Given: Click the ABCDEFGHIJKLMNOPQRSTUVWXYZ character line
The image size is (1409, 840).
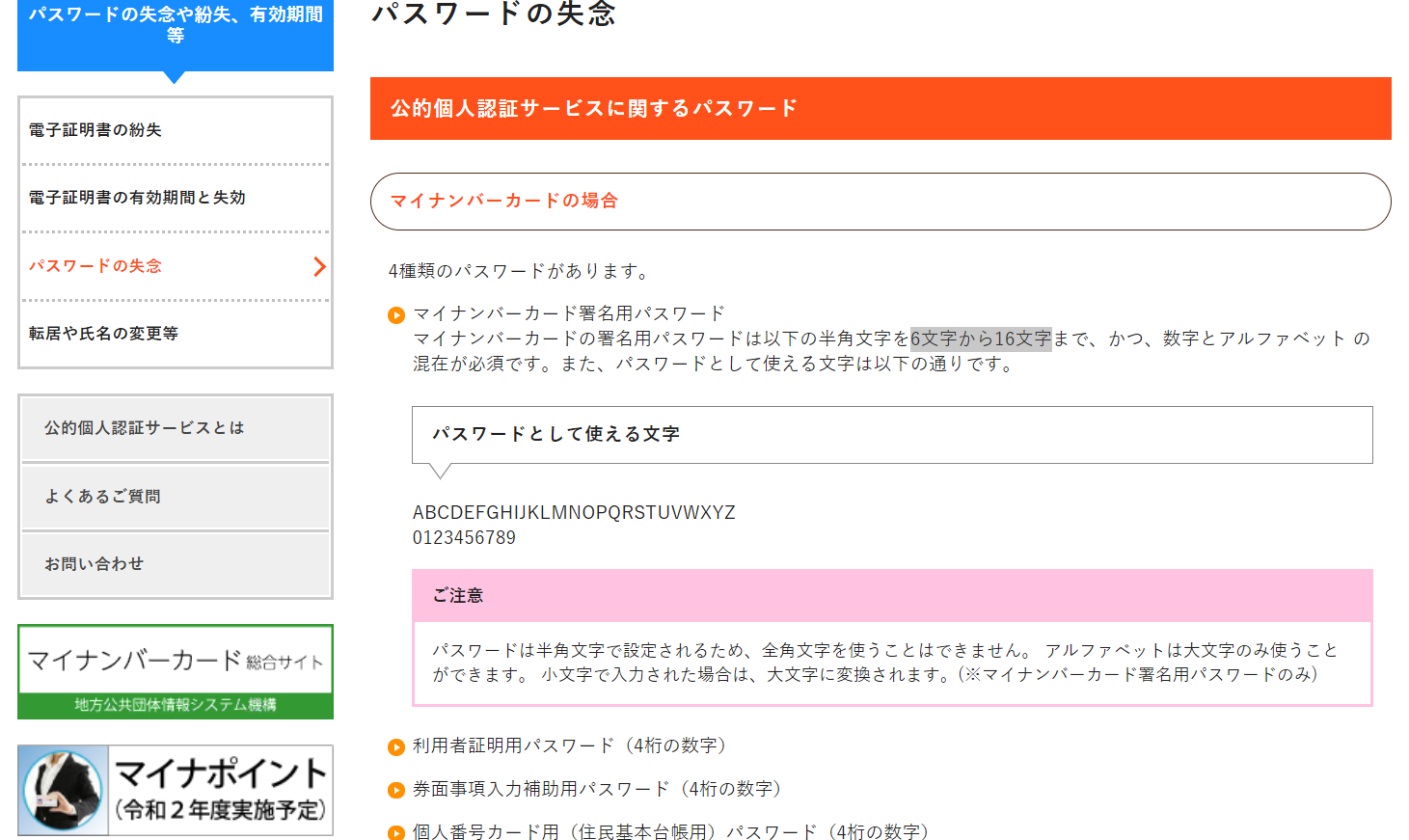Looking at the screenshot, I should pyautogui.click(x=574, y=512).
